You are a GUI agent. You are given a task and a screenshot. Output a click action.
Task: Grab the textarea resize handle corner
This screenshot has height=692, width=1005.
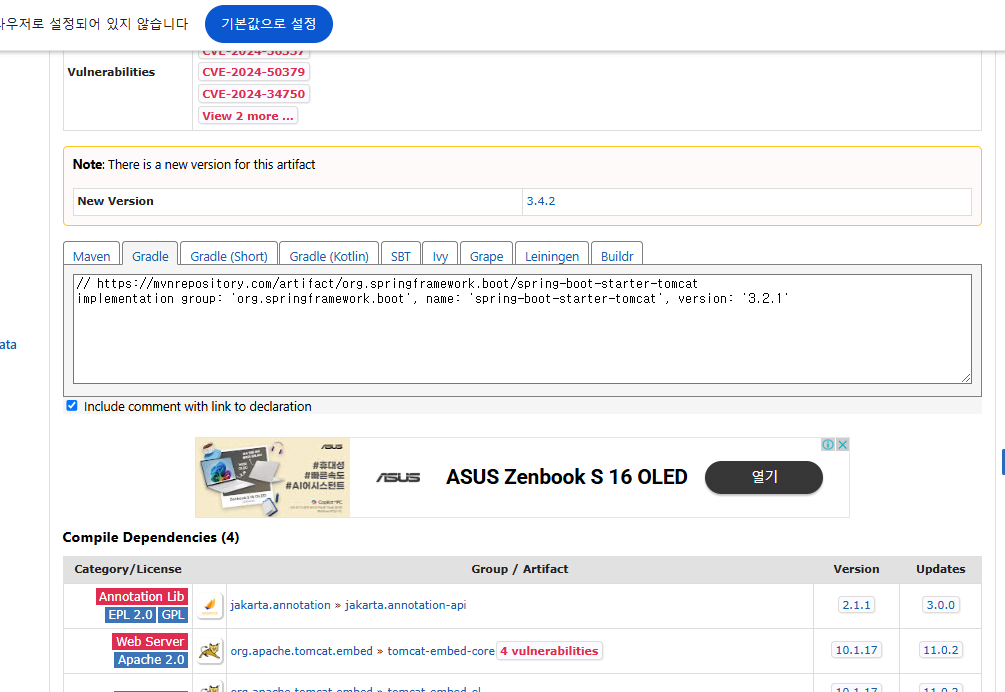pos(967,378)
